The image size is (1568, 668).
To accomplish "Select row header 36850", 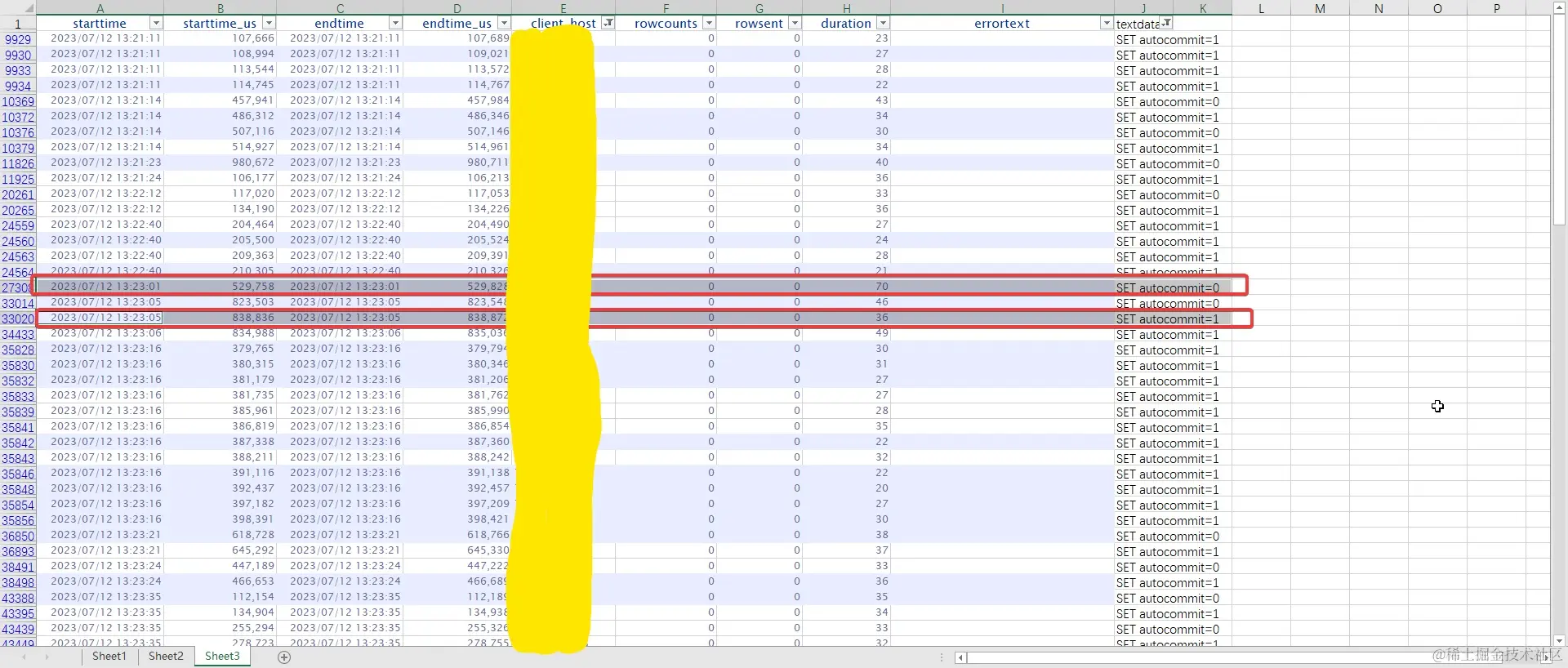I will [x=18, y=536].
